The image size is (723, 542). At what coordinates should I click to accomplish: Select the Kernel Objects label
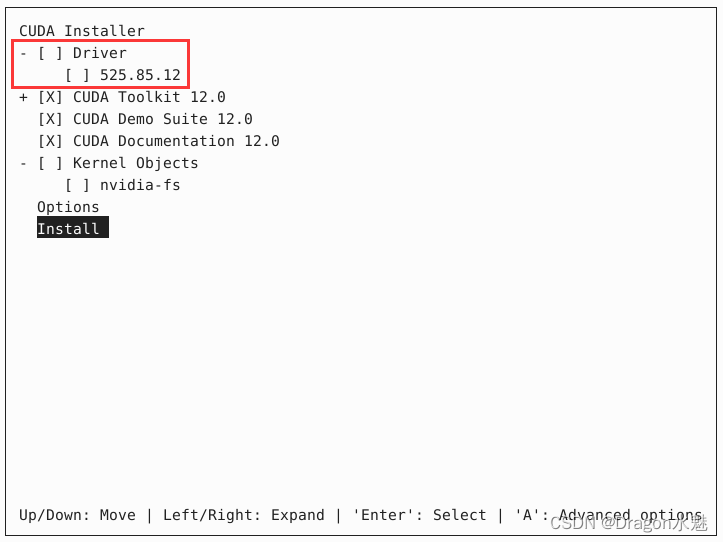(x=136, y=163)
